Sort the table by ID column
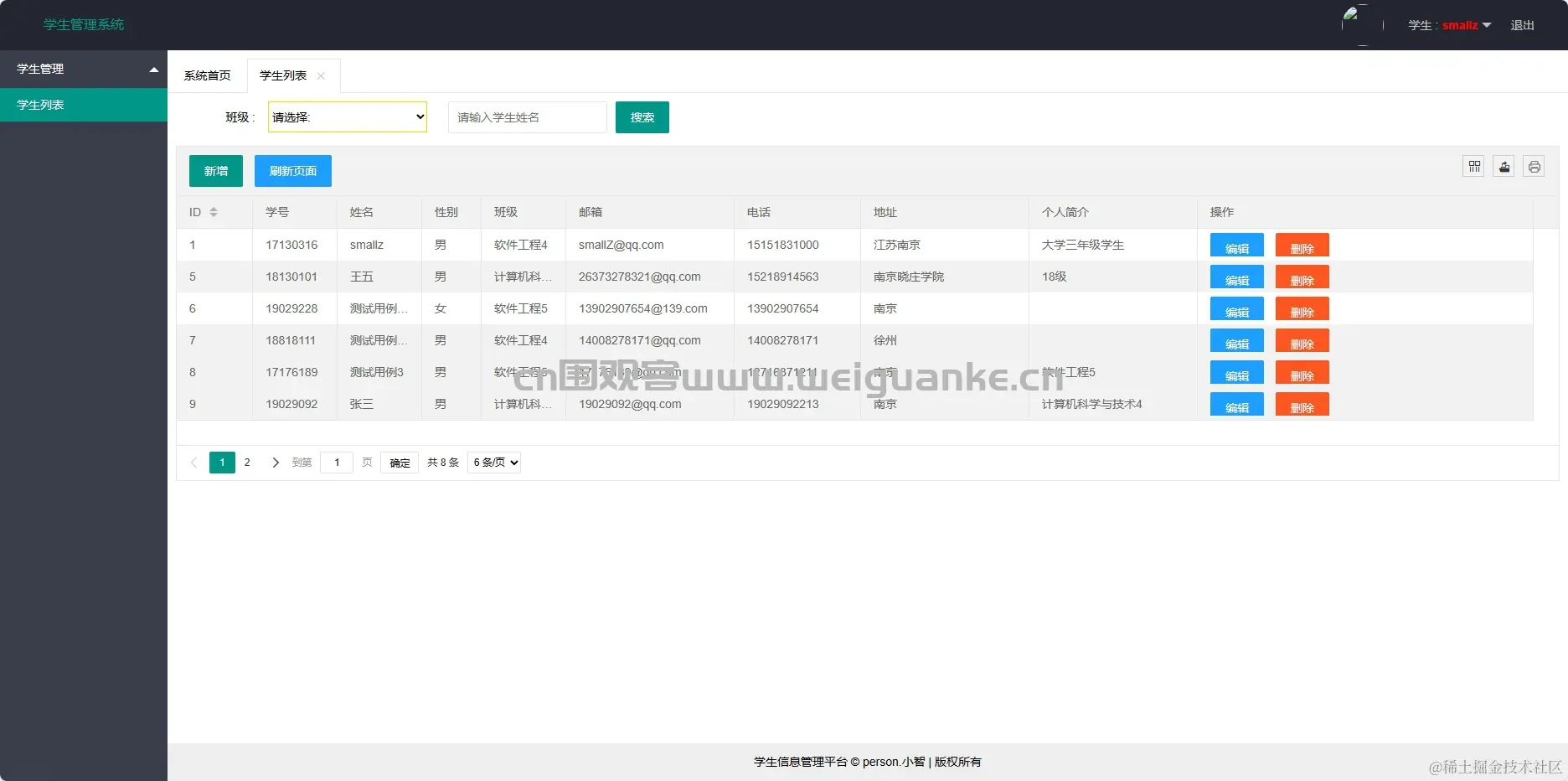The width and height of the screenshot is (1568, 781). click(214, 212)
